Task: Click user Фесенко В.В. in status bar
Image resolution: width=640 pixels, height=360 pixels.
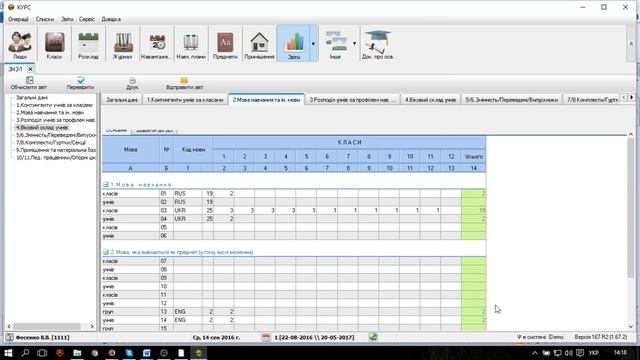Action: click(x=42, y=338)
